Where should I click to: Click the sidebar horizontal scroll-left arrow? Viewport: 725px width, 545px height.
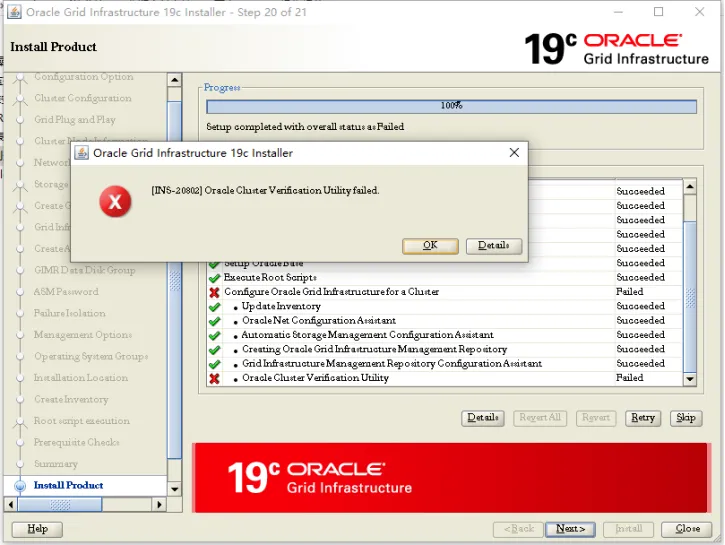tap(11, 504)
